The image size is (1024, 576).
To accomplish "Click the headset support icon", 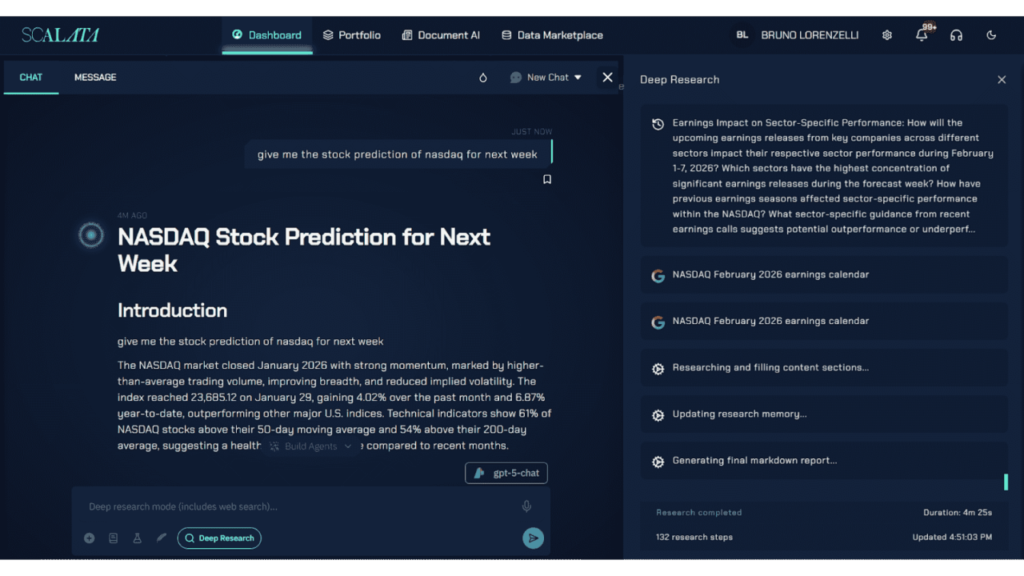I will click(956, 35).
